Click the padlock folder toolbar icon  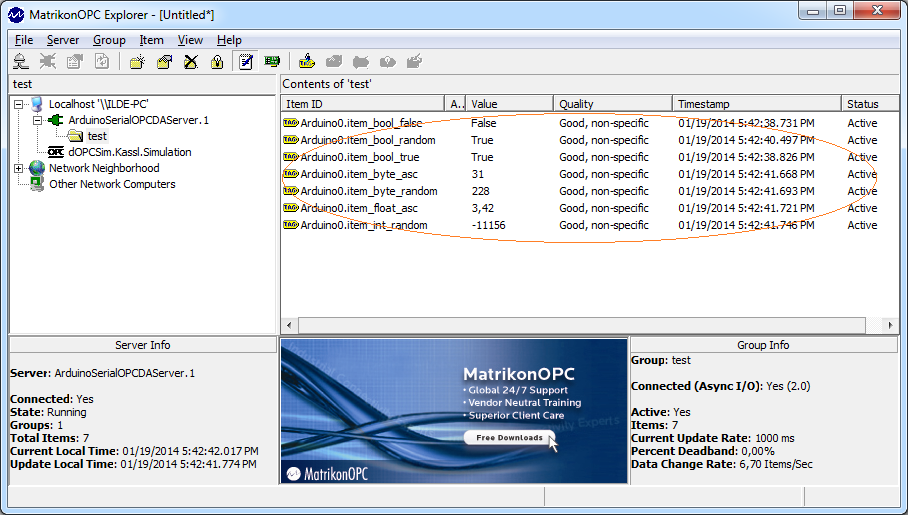click(x=217, y=61)
